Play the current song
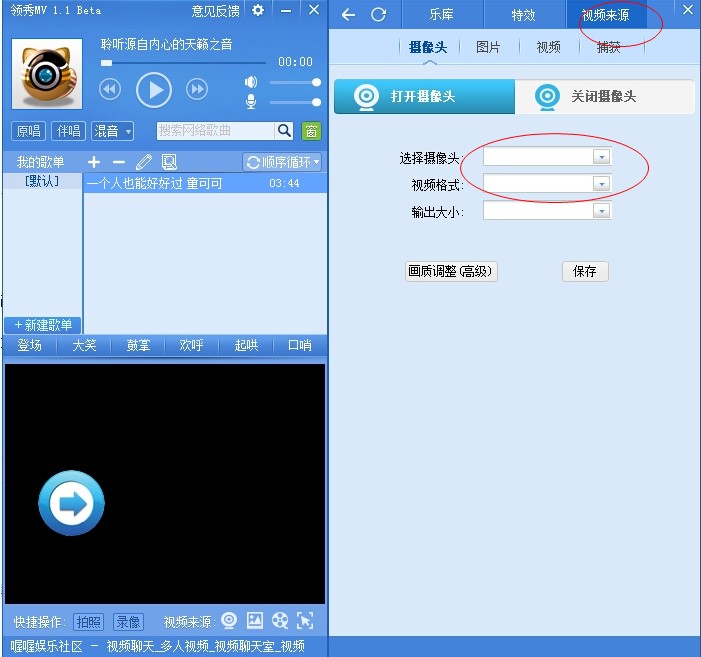Viewport: 701px width, 657px height. click(x=154, y=90)
